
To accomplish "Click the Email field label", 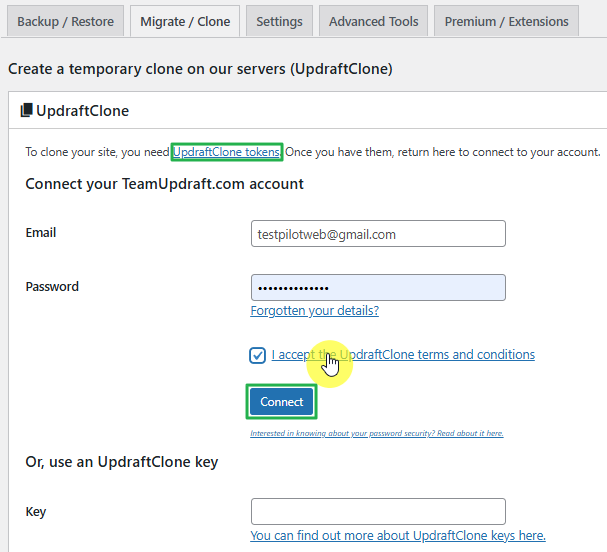I will tap(41, 233).
